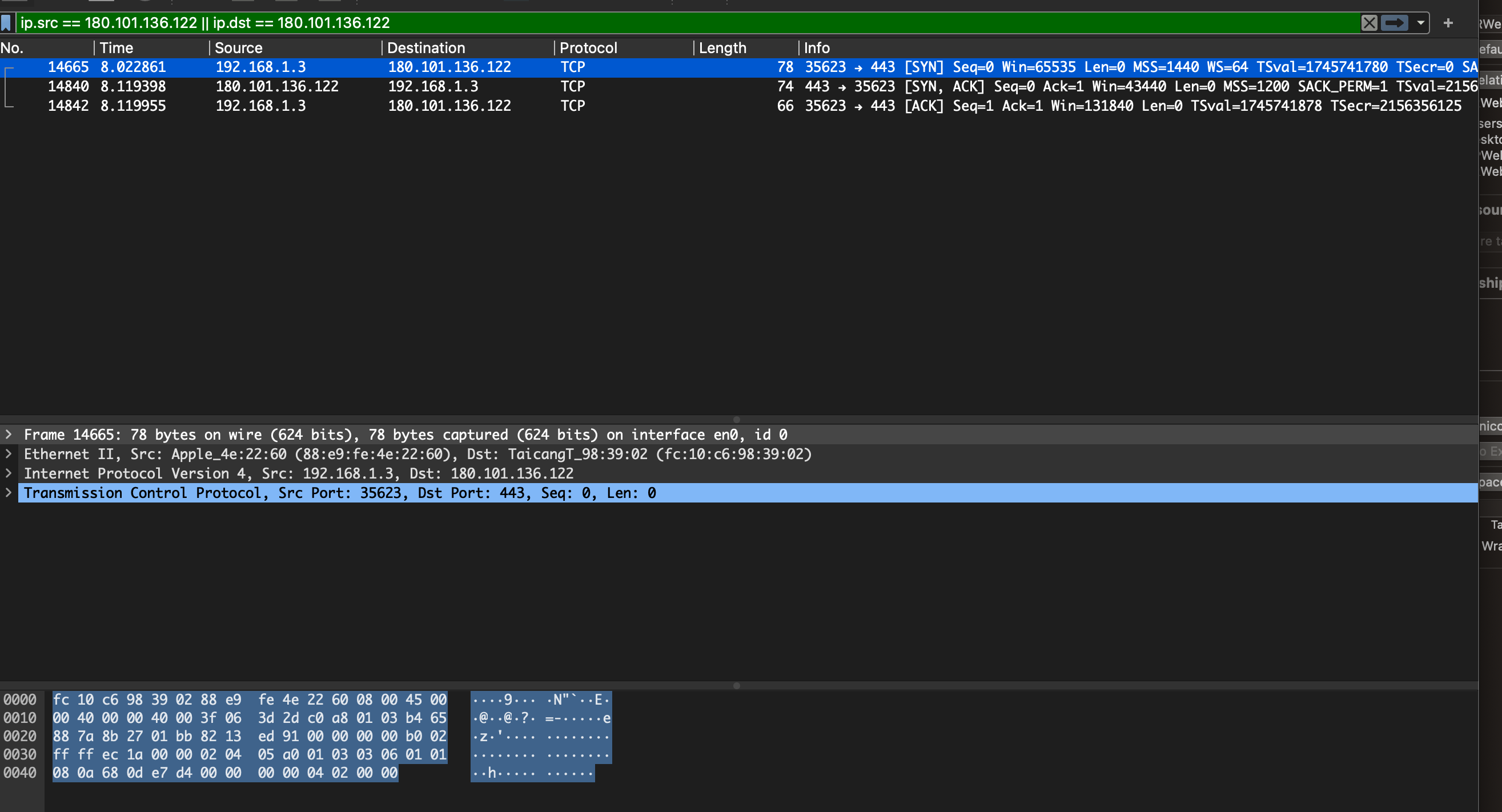Viewport: 1502px width, 812px height.
Task: Click the Destination column header
Action: tap(425, 48)
